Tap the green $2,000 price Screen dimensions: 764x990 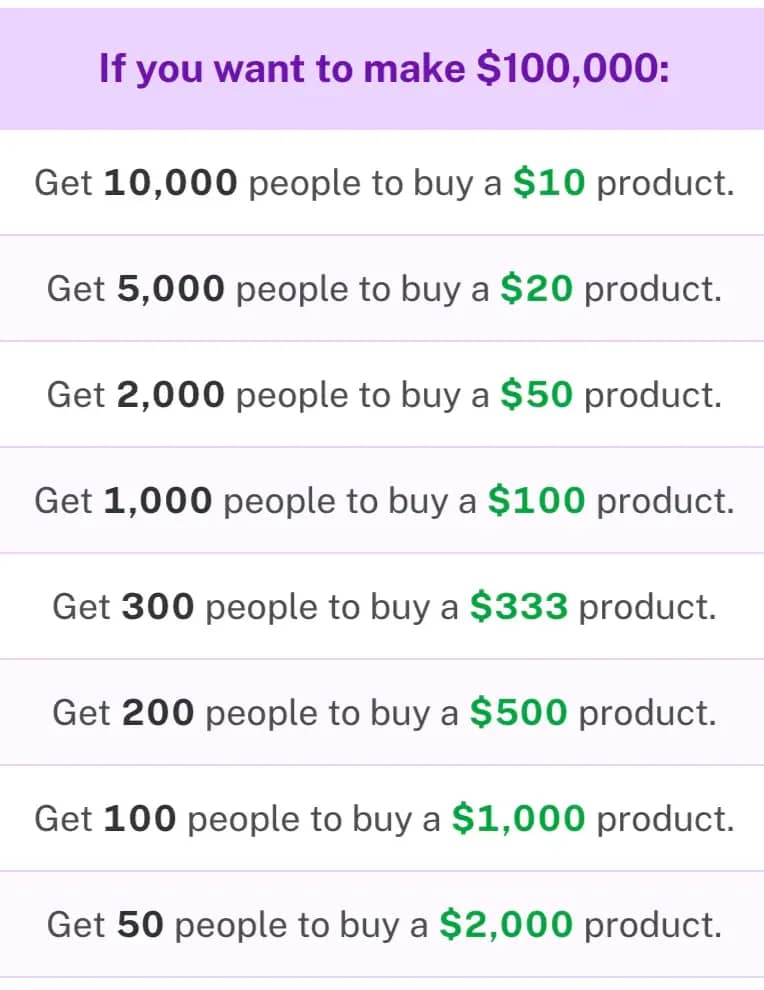[506, 925]
